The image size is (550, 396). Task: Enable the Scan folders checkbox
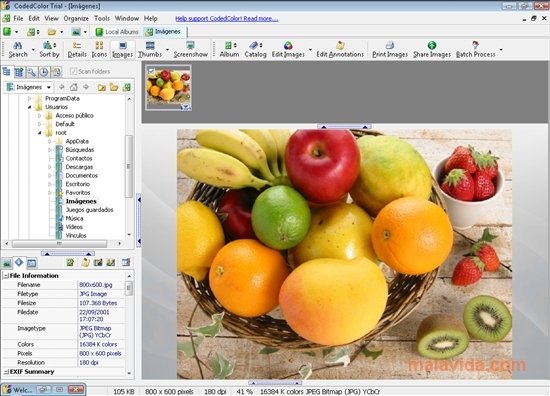73,72
